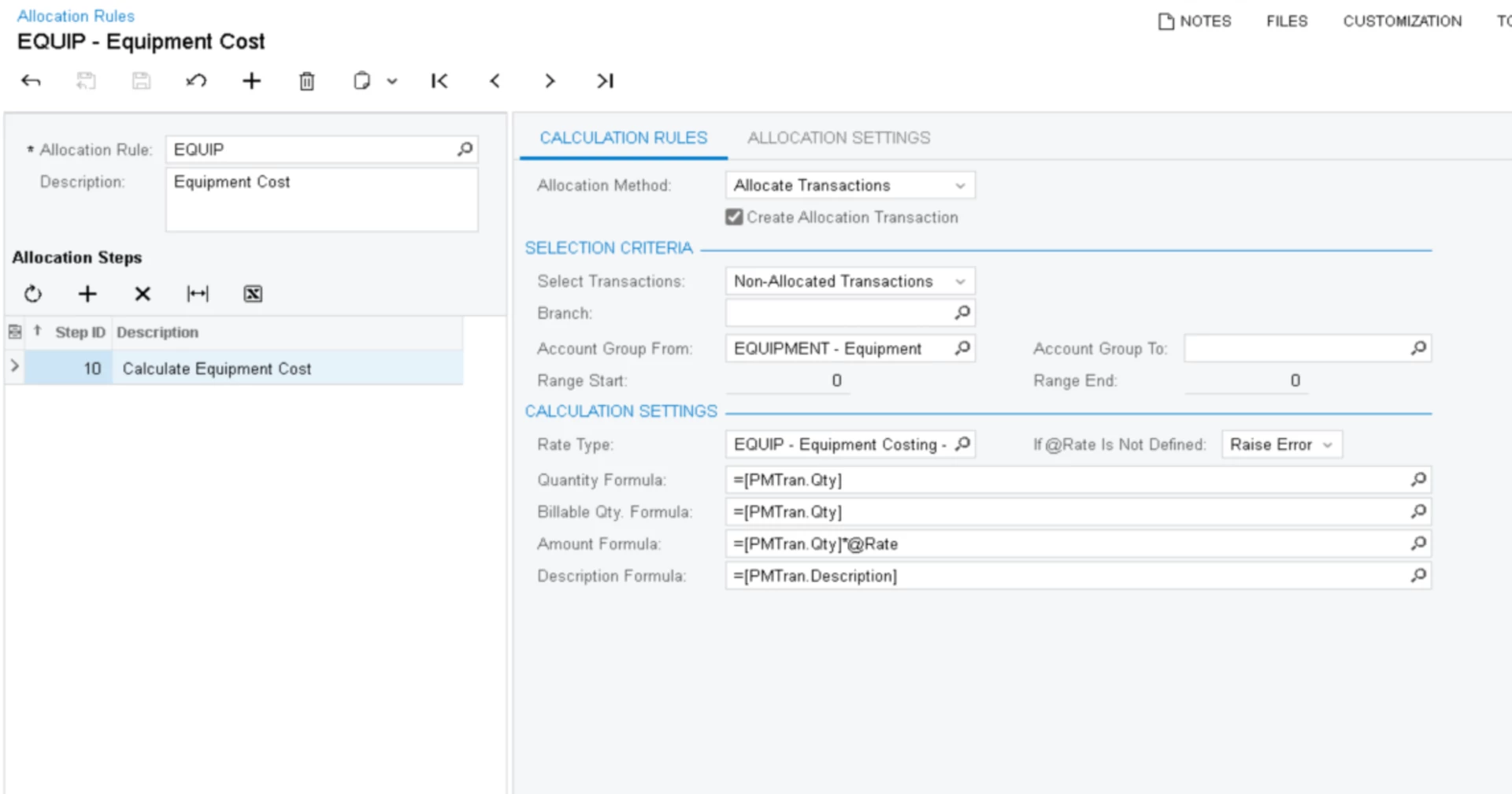The width and height of the screenshot is (1512, 794).
Task: Refresh the Allocation Steps grid
Action: (x=32, y=294)
